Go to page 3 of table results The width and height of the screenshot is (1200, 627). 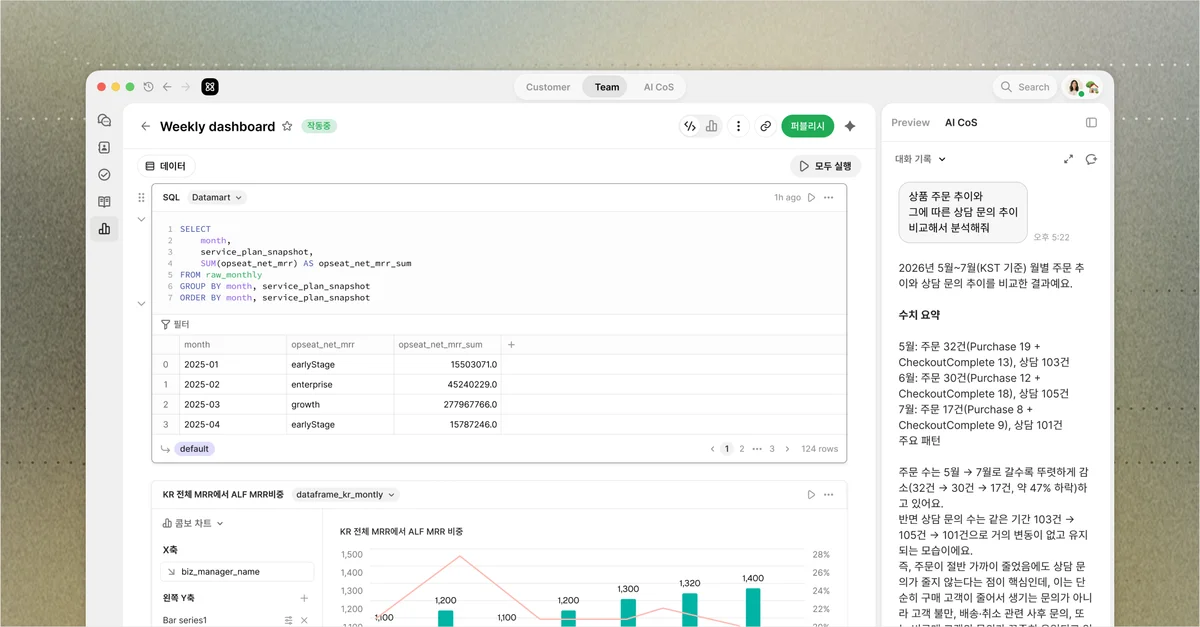[772, 449]
